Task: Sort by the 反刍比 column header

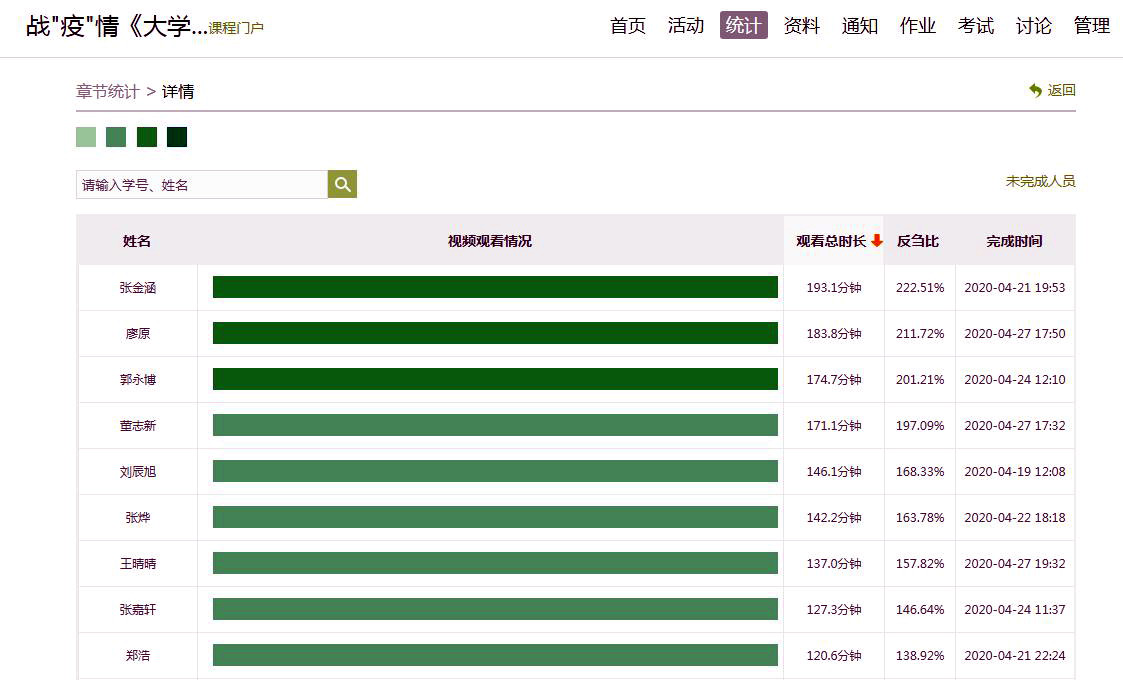Action: point(918,241)
